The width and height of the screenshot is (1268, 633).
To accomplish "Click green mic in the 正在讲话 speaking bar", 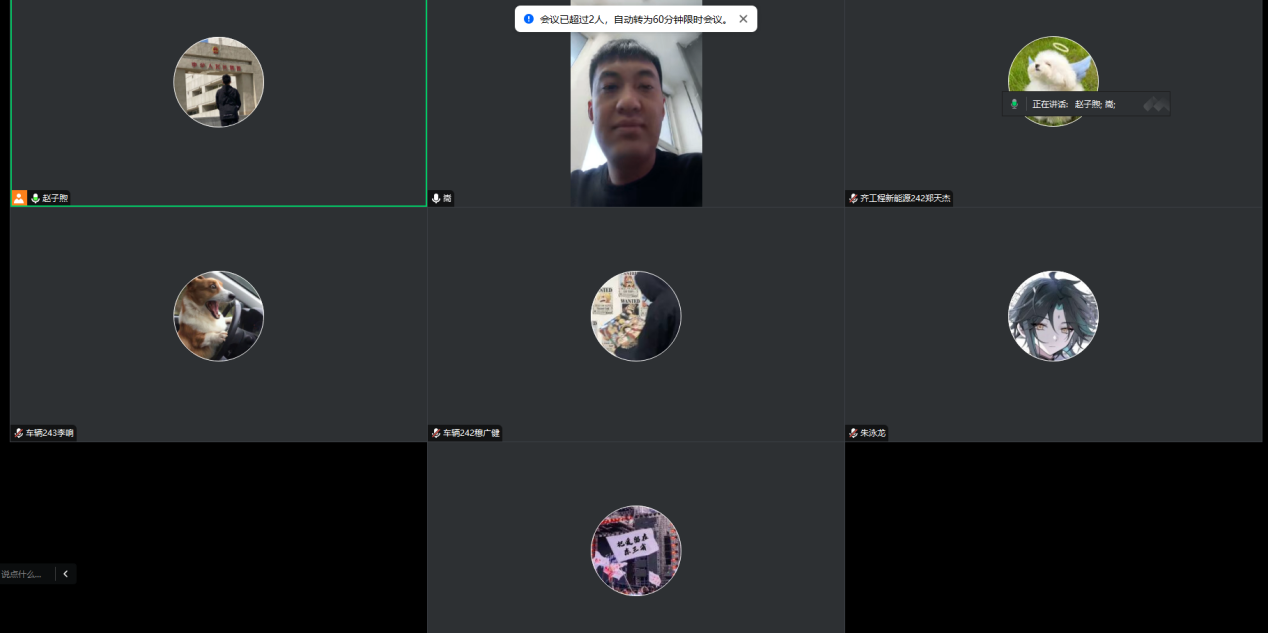I will pyautogui.click(x=1014, y=104).
